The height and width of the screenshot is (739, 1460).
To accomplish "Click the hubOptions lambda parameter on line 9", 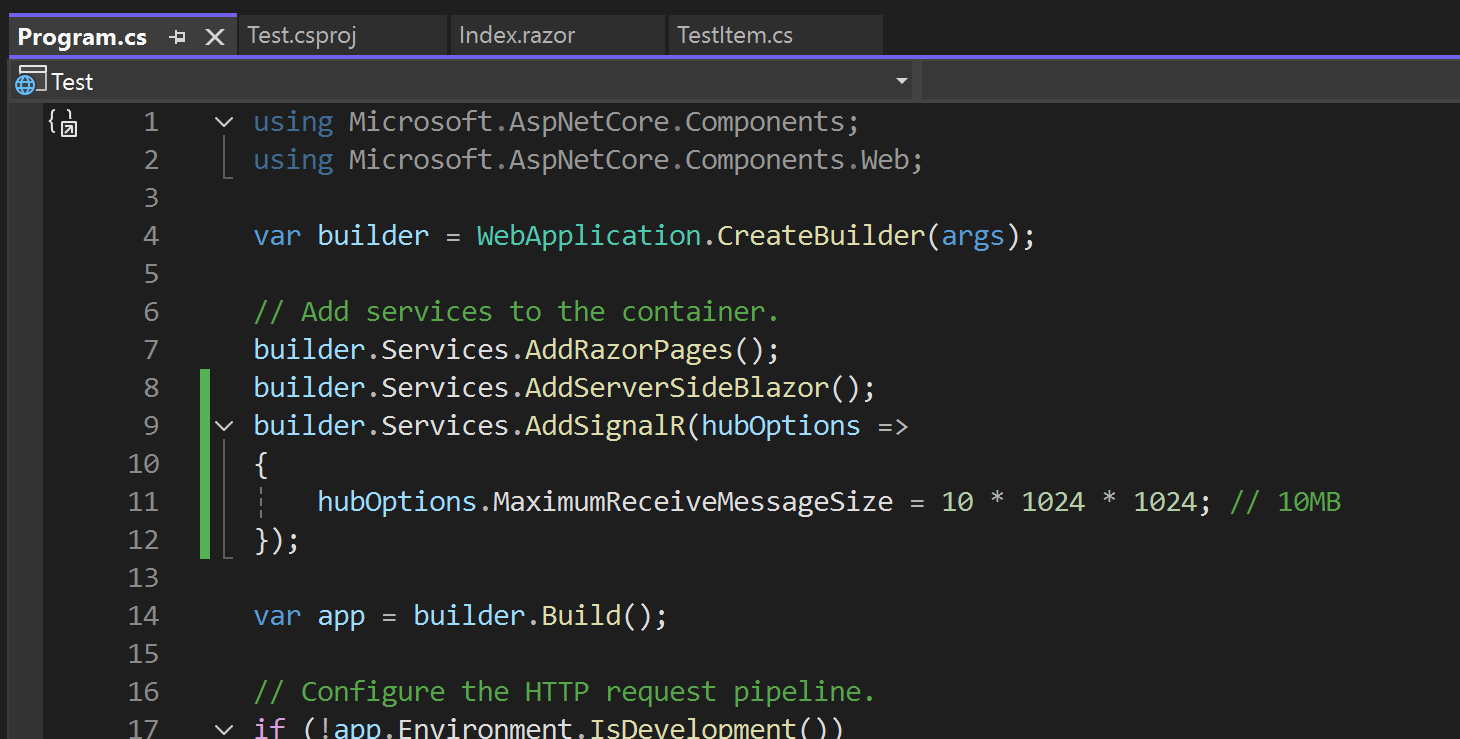I will [781, 426].
